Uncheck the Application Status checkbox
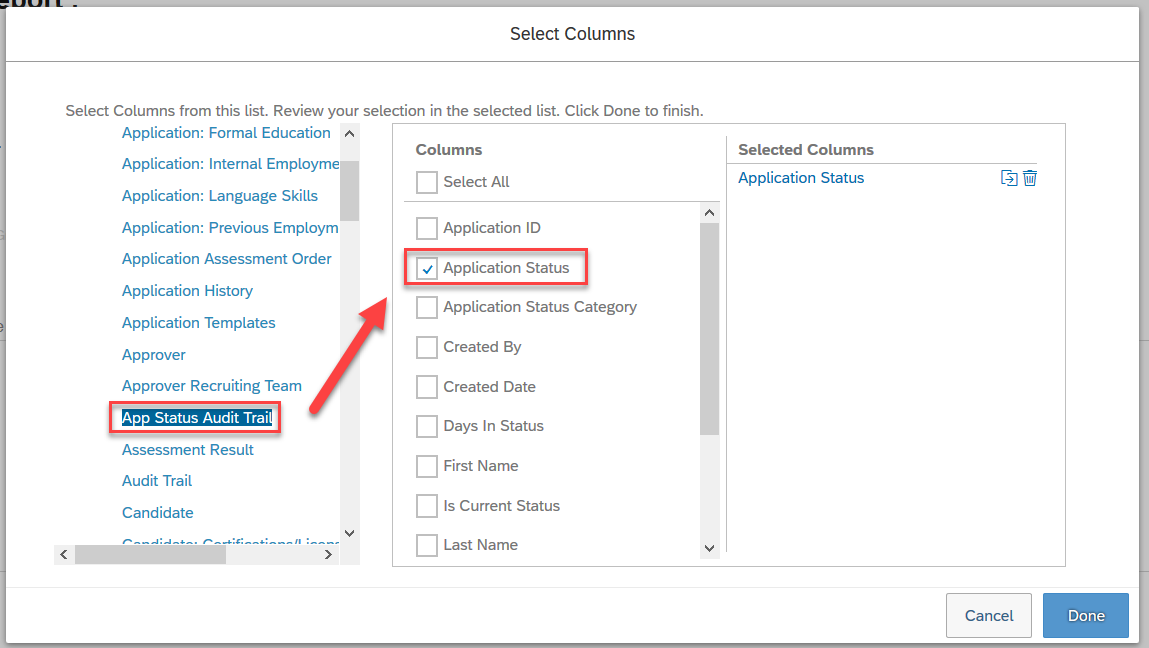Image resolution: width=1149 pixels, height=648 pixels. [426, 268]
